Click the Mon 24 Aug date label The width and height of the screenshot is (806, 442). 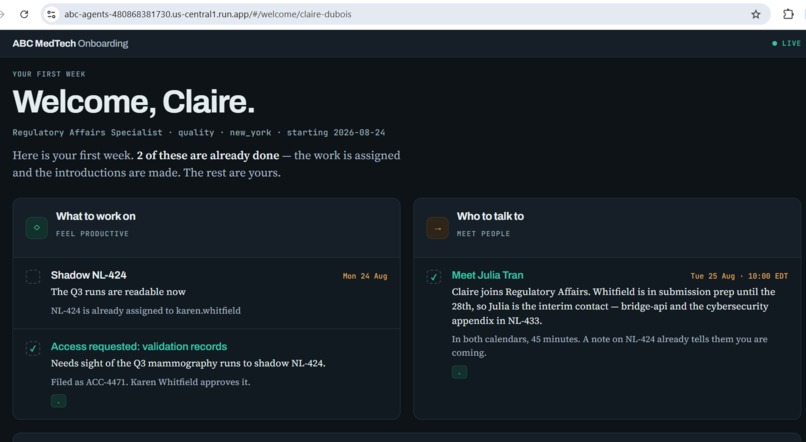[x=365, y=276]
